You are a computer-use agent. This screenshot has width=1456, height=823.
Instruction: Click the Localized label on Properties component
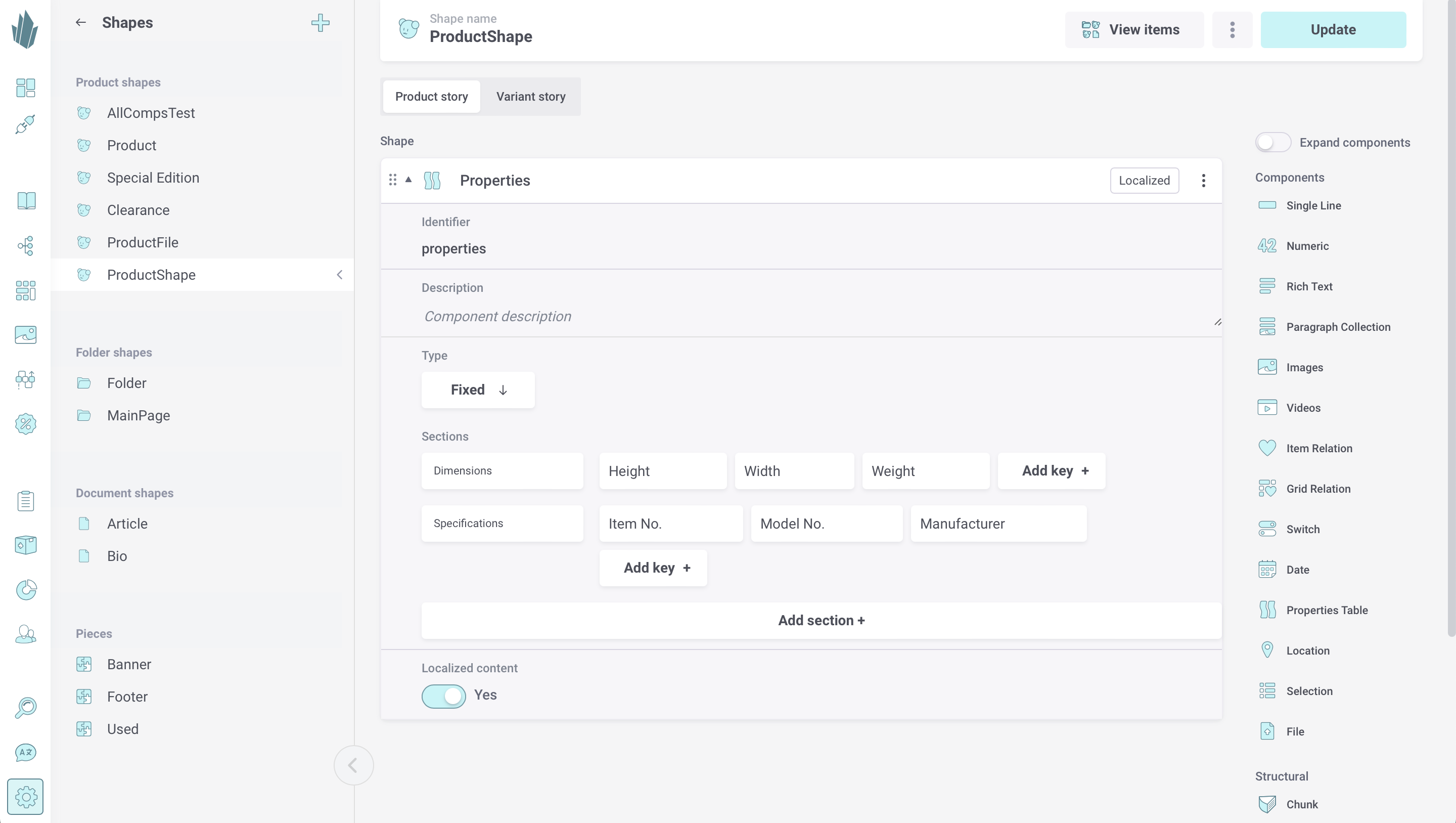[x=1144, y=180]
